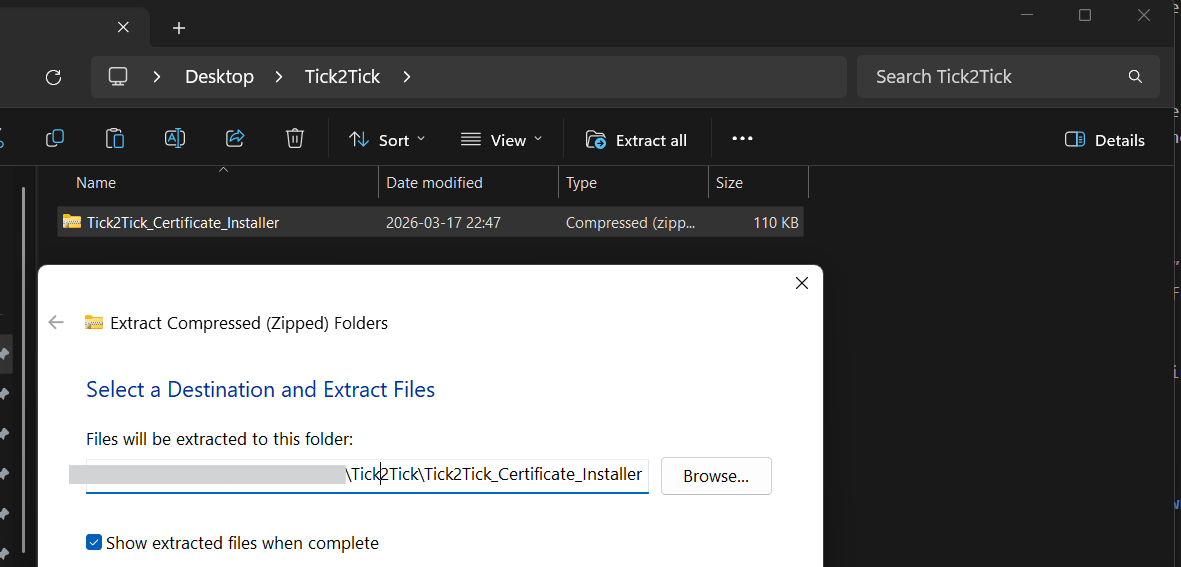The height and width of the screenshot is (567, 1181).
Task: Click the Paste clipboard icon
Action: 115,139
